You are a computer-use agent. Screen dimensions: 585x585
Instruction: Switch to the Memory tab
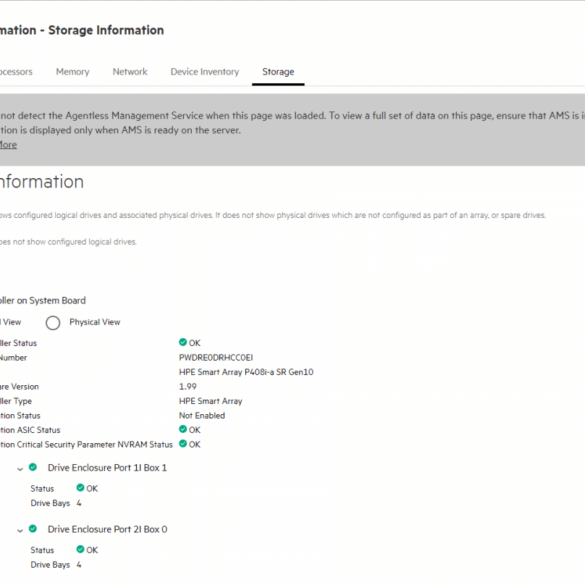pos(73,72)
